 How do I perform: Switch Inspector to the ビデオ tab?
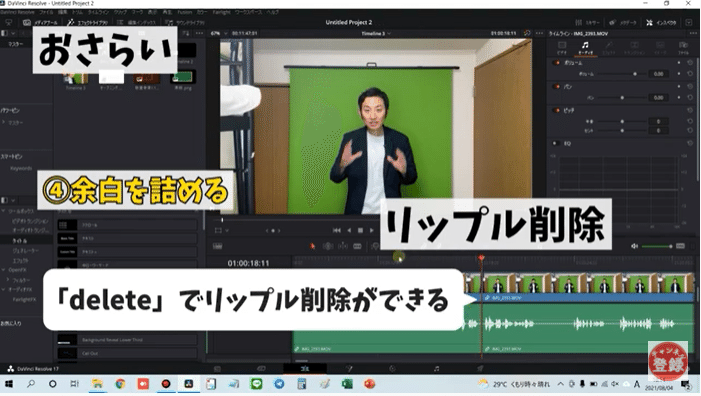pyautogui.click(x=562, y=47)
